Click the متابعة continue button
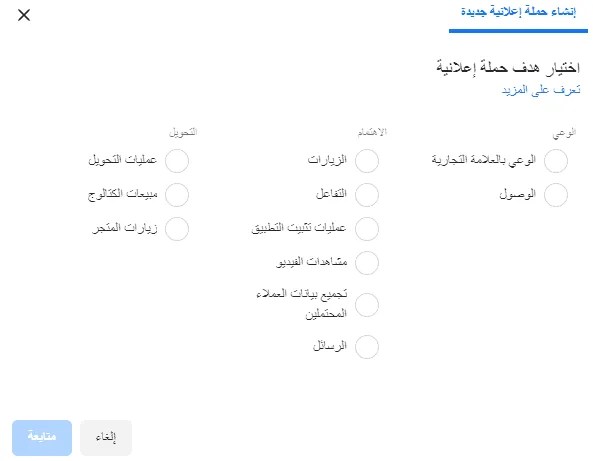 42,438
